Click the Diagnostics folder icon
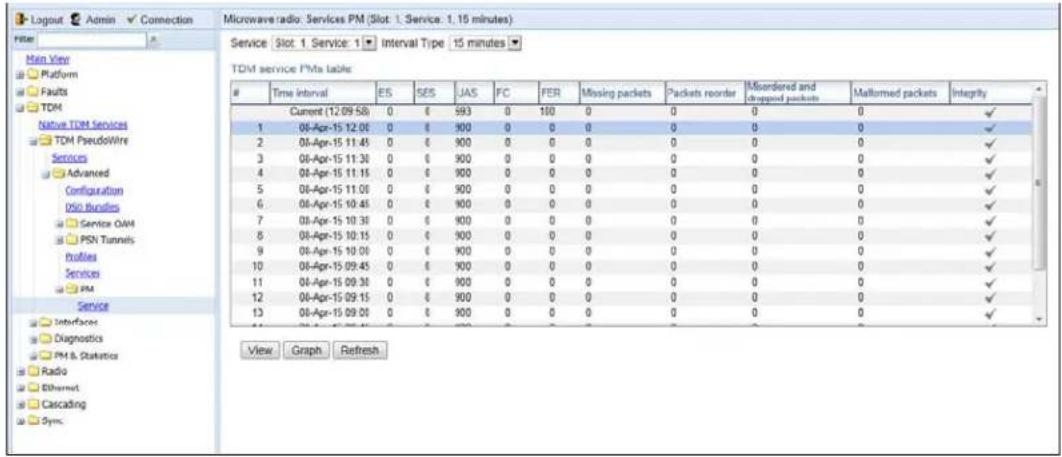The image size is (1062, 457). [43, 339]
